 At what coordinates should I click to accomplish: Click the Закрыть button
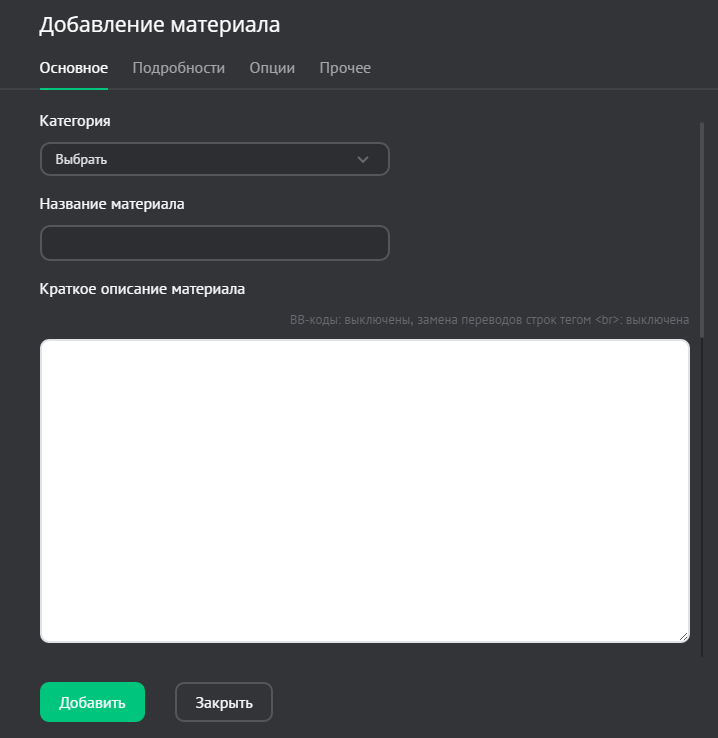click(x=224, y=702)
